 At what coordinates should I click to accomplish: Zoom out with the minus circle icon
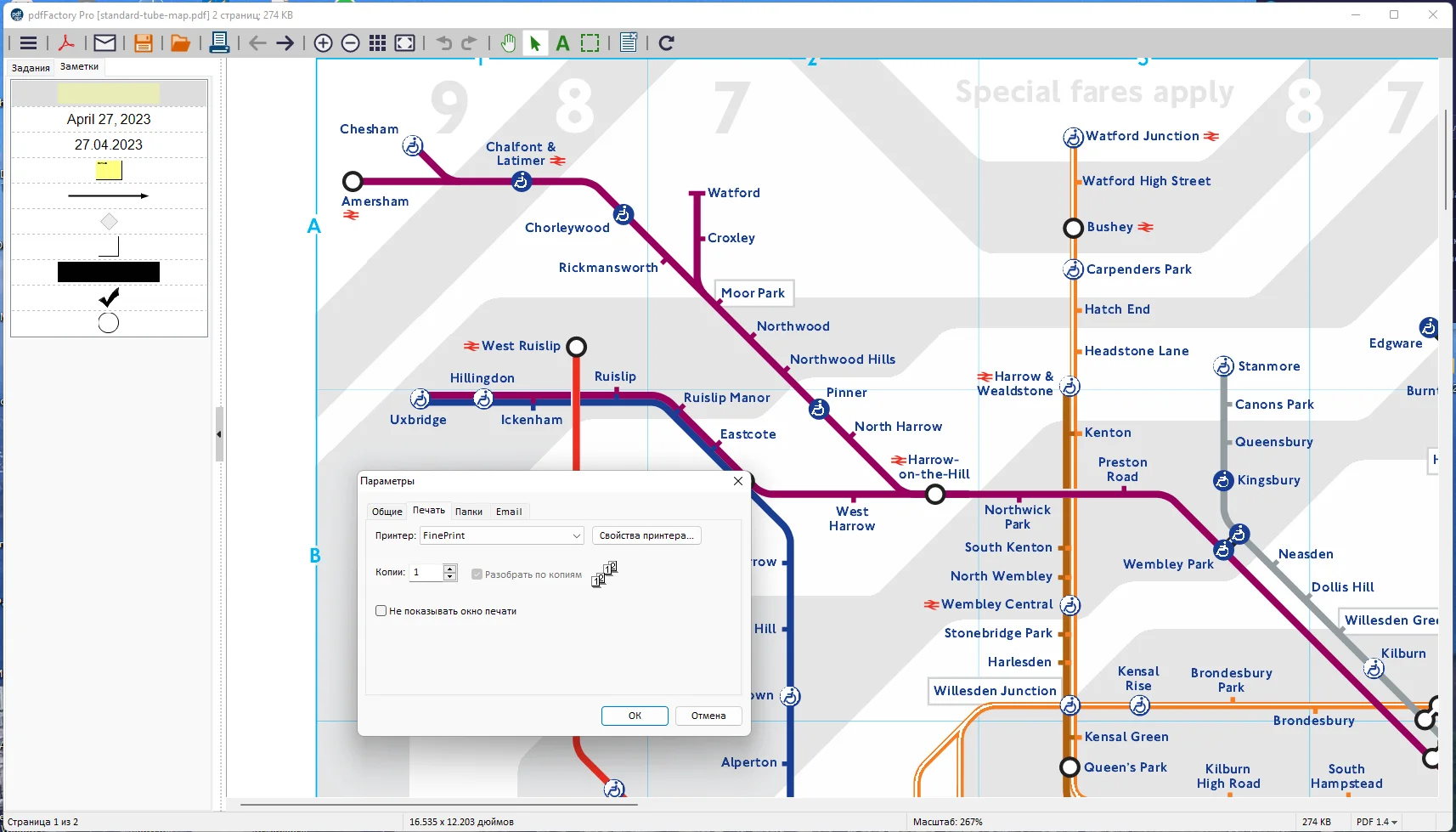coord(350,43)
